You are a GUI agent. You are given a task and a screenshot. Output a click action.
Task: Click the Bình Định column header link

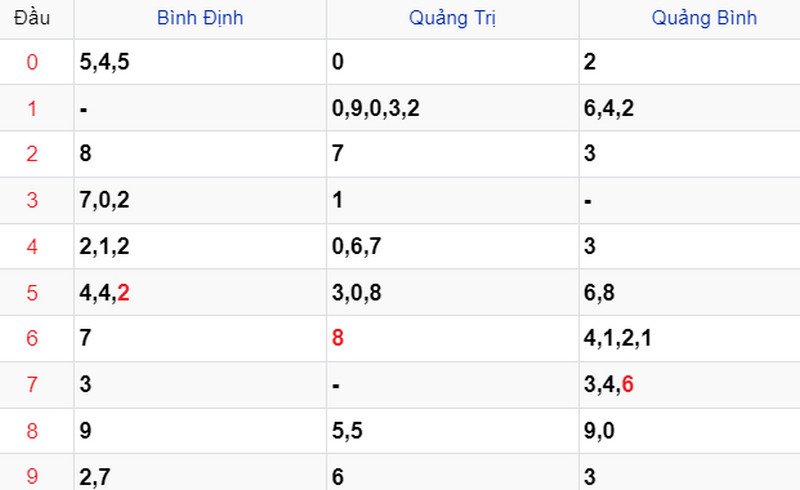[200, 18]
